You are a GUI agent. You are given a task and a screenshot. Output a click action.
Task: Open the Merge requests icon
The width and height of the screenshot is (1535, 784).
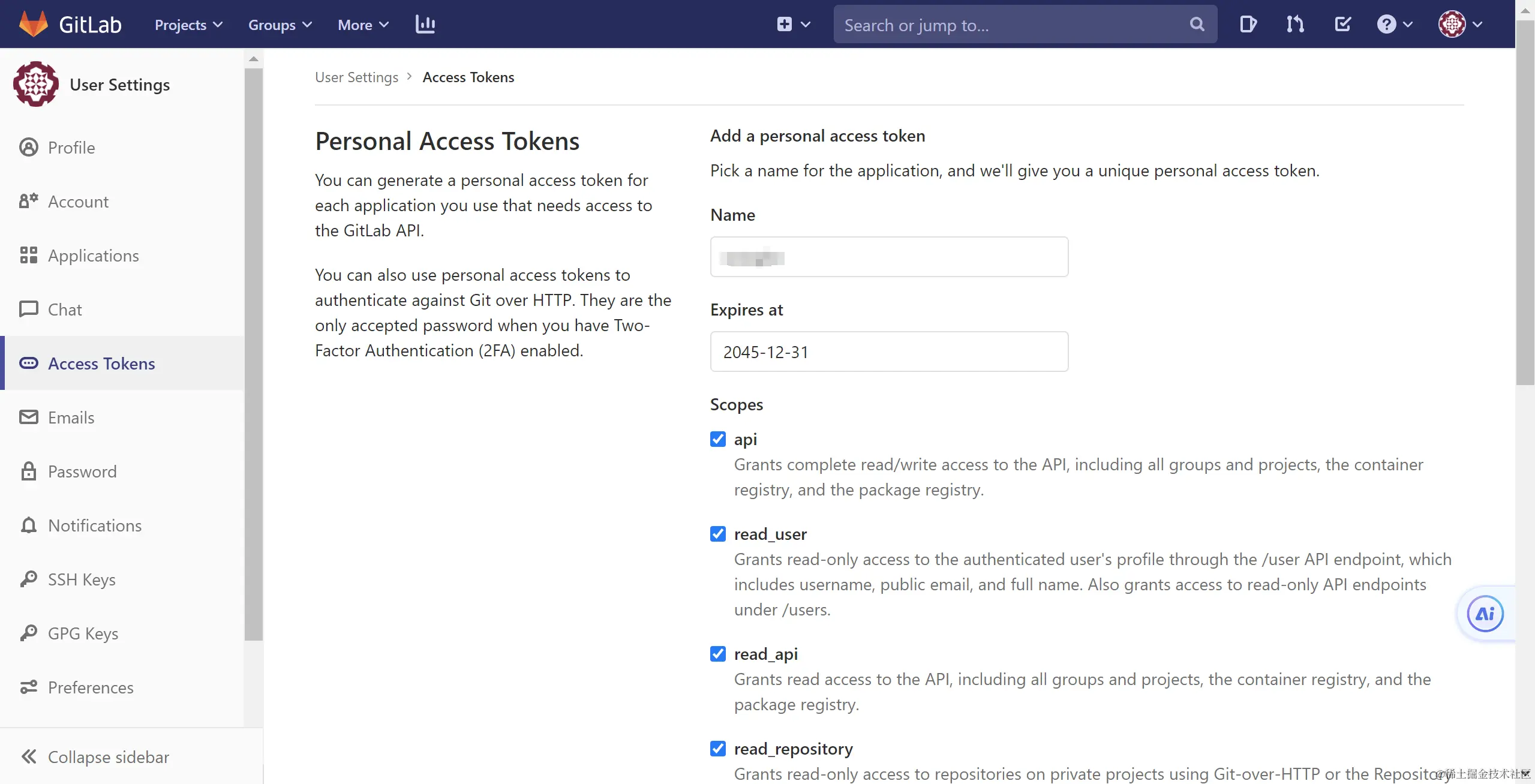click(x=1295, y=25)
